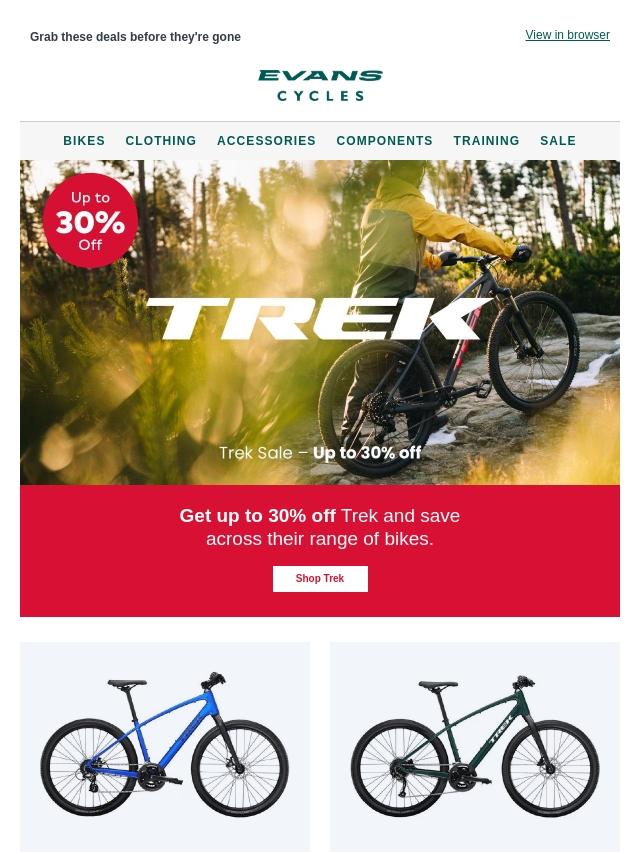Open the blue Trek bike product image
The height and width of the screenshot is (854, 640).
(165, 746)
